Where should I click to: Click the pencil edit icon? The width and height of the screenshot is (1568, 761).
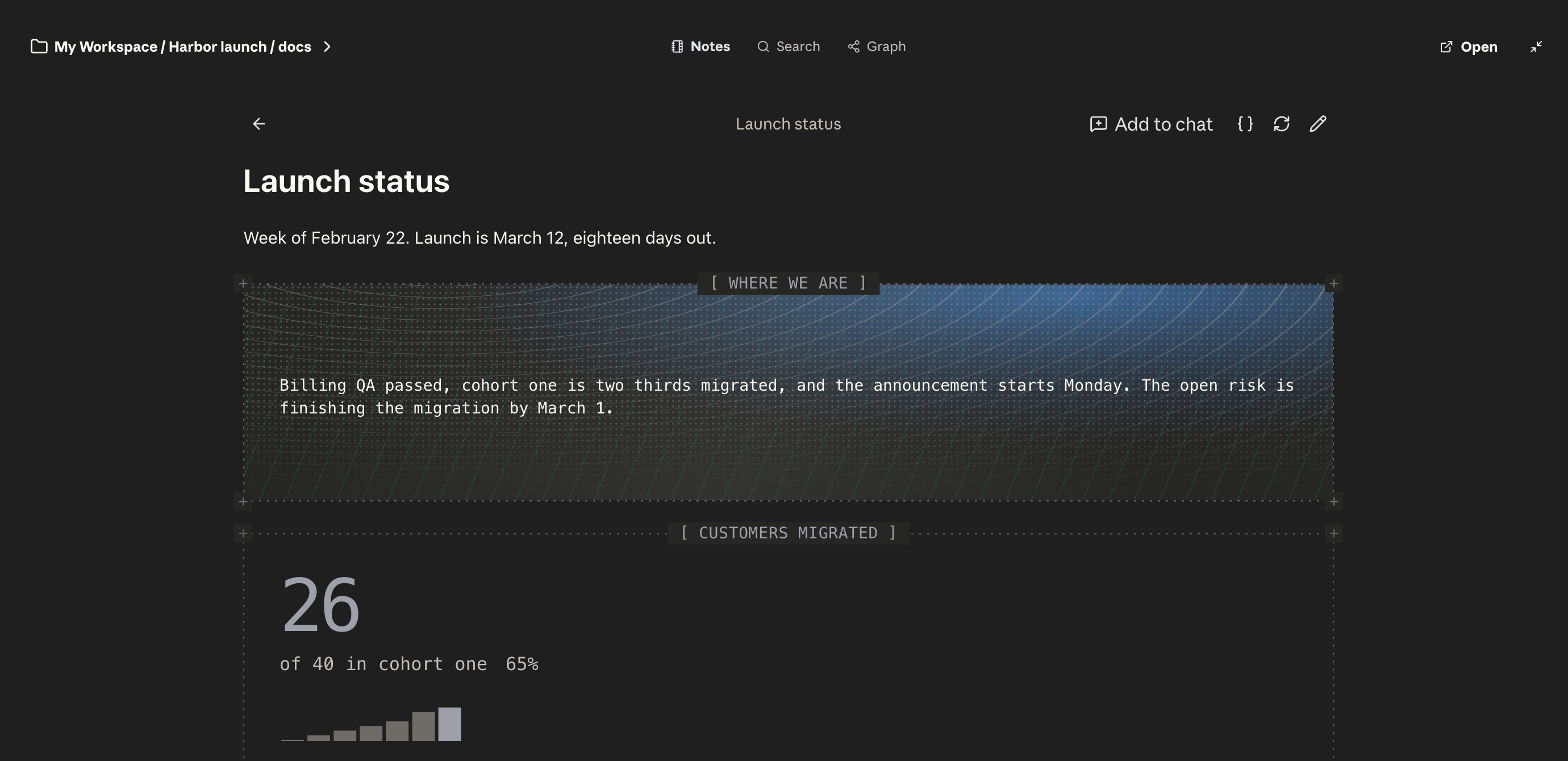point(1318,124)
